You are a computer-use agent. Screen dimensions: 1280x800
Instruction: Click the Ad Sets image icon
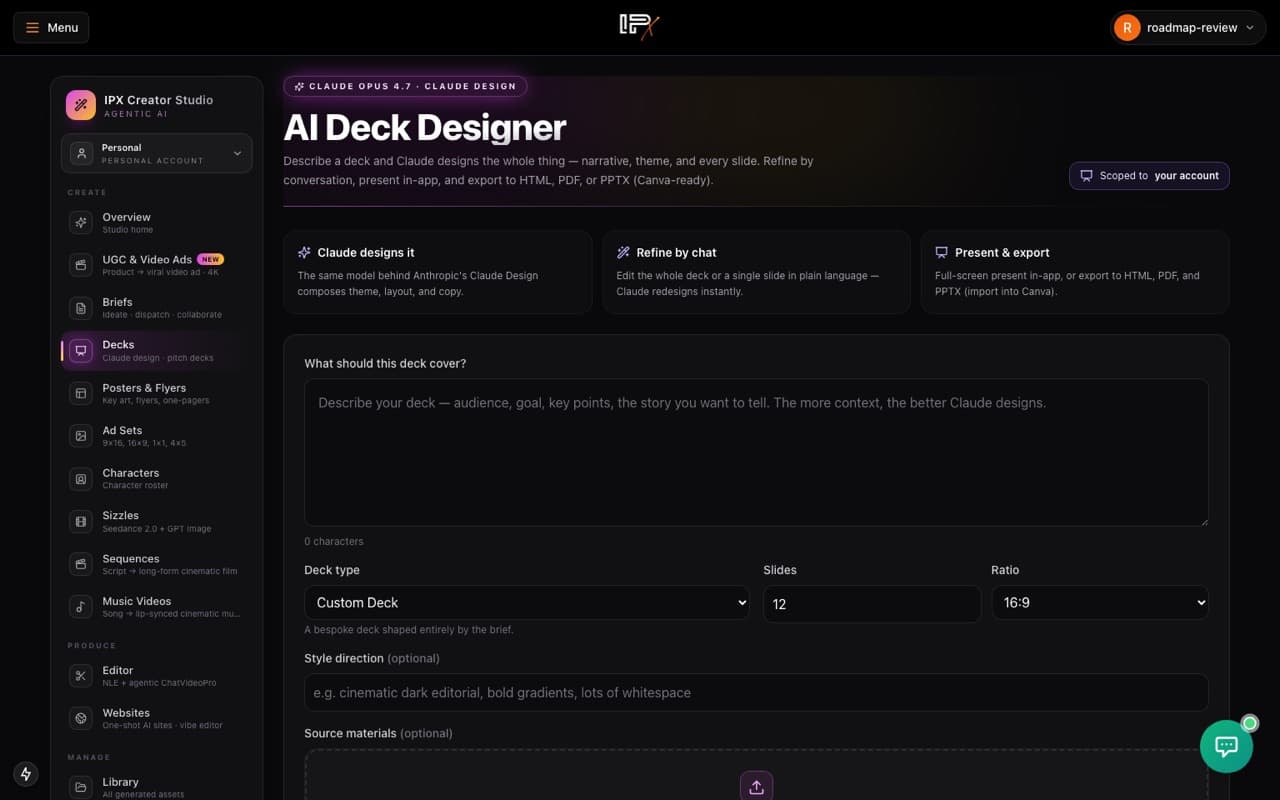click(81, 436)
